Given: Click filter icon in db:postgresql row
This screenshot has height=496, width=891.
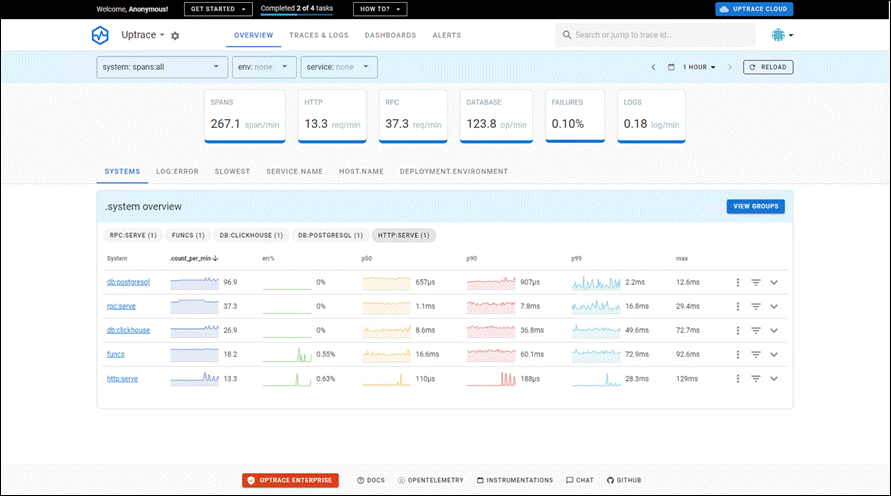Looking at the screenshot, I should [x=756, y=282].
